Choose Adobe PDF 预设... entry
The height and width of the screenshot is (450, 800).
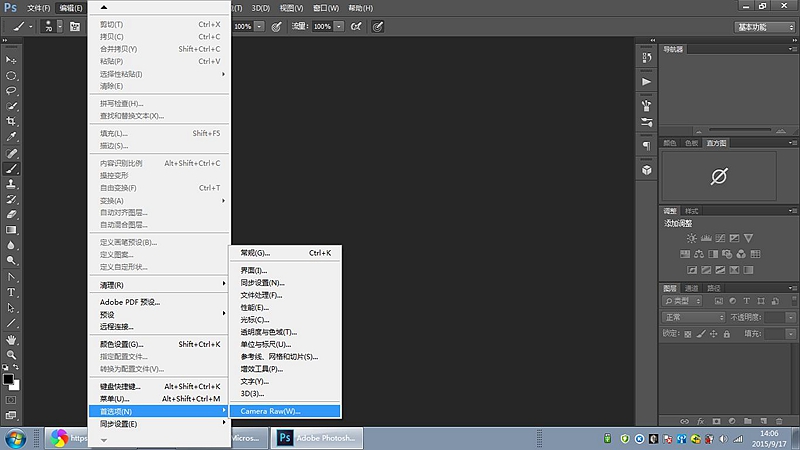point(159,302)
